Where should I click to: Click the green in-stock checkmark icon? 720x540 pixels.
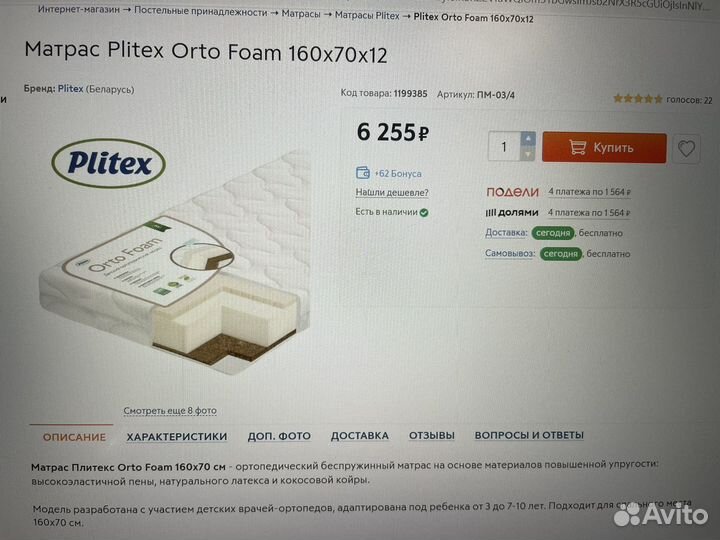(424, 213)
